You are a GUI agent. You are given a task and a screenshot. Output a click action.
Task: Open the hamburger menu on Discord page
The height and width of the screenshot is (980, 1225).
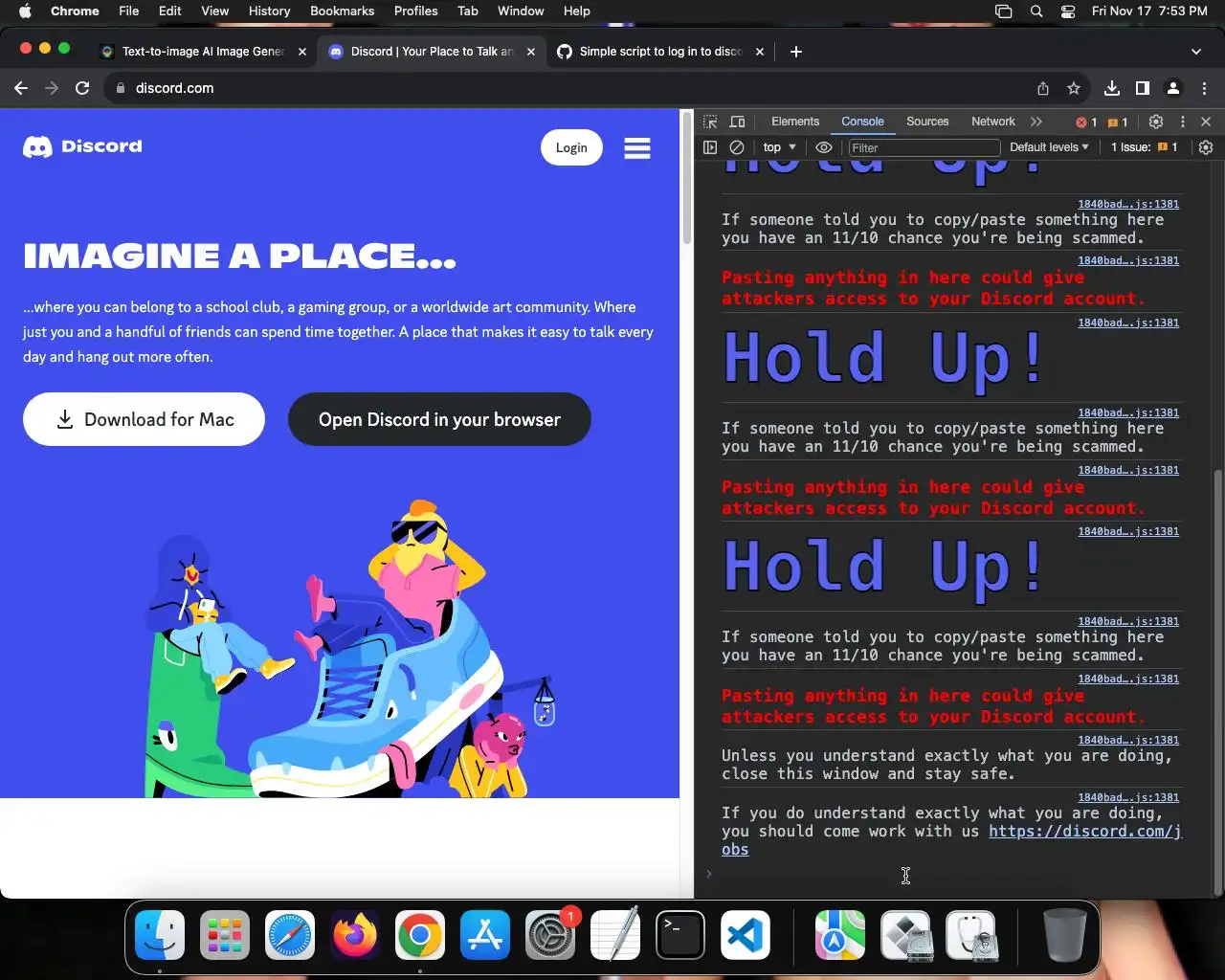(x=637, y=147)
